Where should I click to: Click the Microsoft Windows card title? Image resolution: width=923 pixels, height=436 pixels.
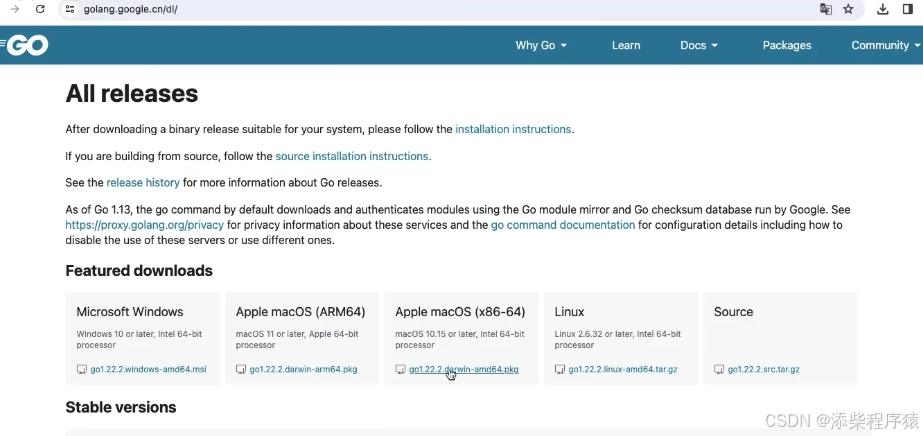130,312
